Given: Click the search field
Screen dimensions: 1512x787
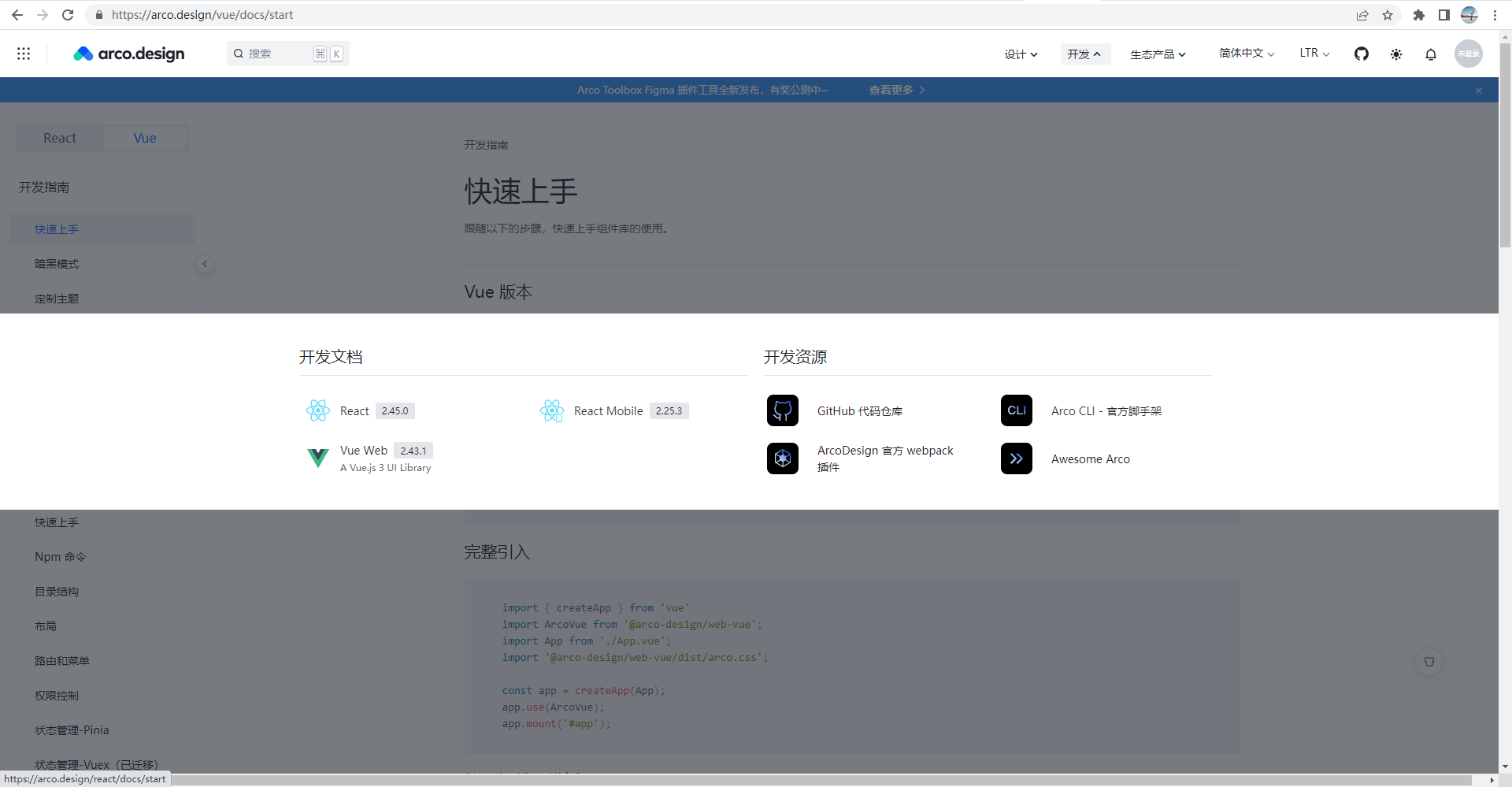Looking at the screenshot, I should pyautogui.click(x=287, y=54).
